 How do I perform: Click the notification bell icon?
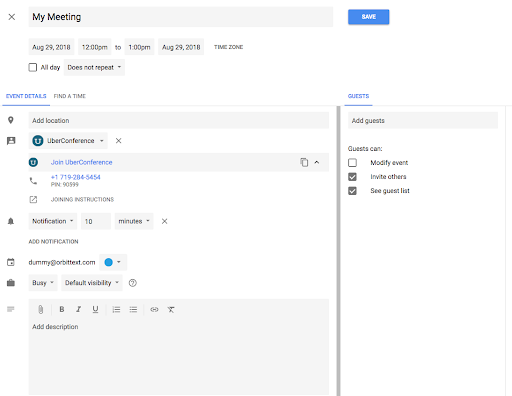[11, 221]
